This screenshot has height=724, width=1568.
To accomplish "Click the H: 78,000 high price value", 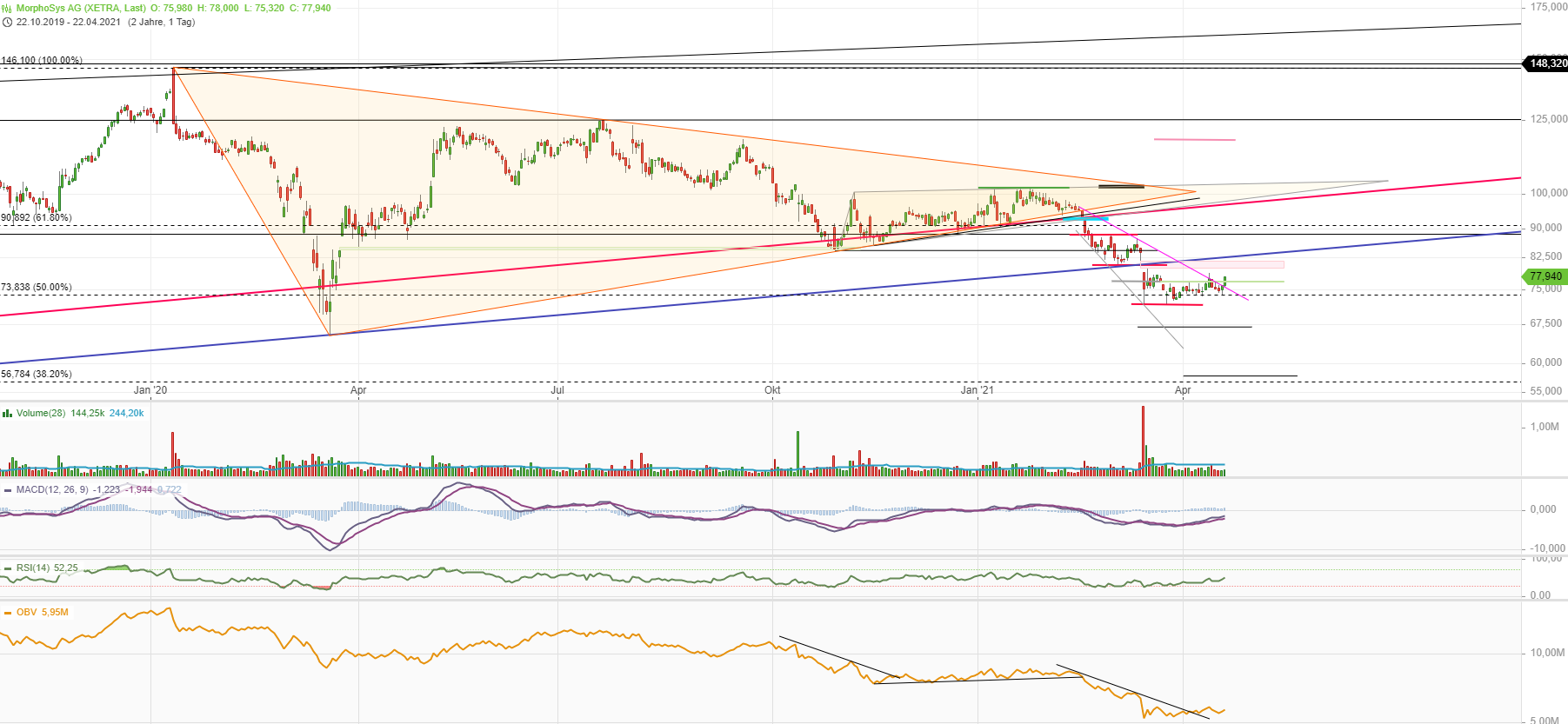I will [x=217, y=8].
